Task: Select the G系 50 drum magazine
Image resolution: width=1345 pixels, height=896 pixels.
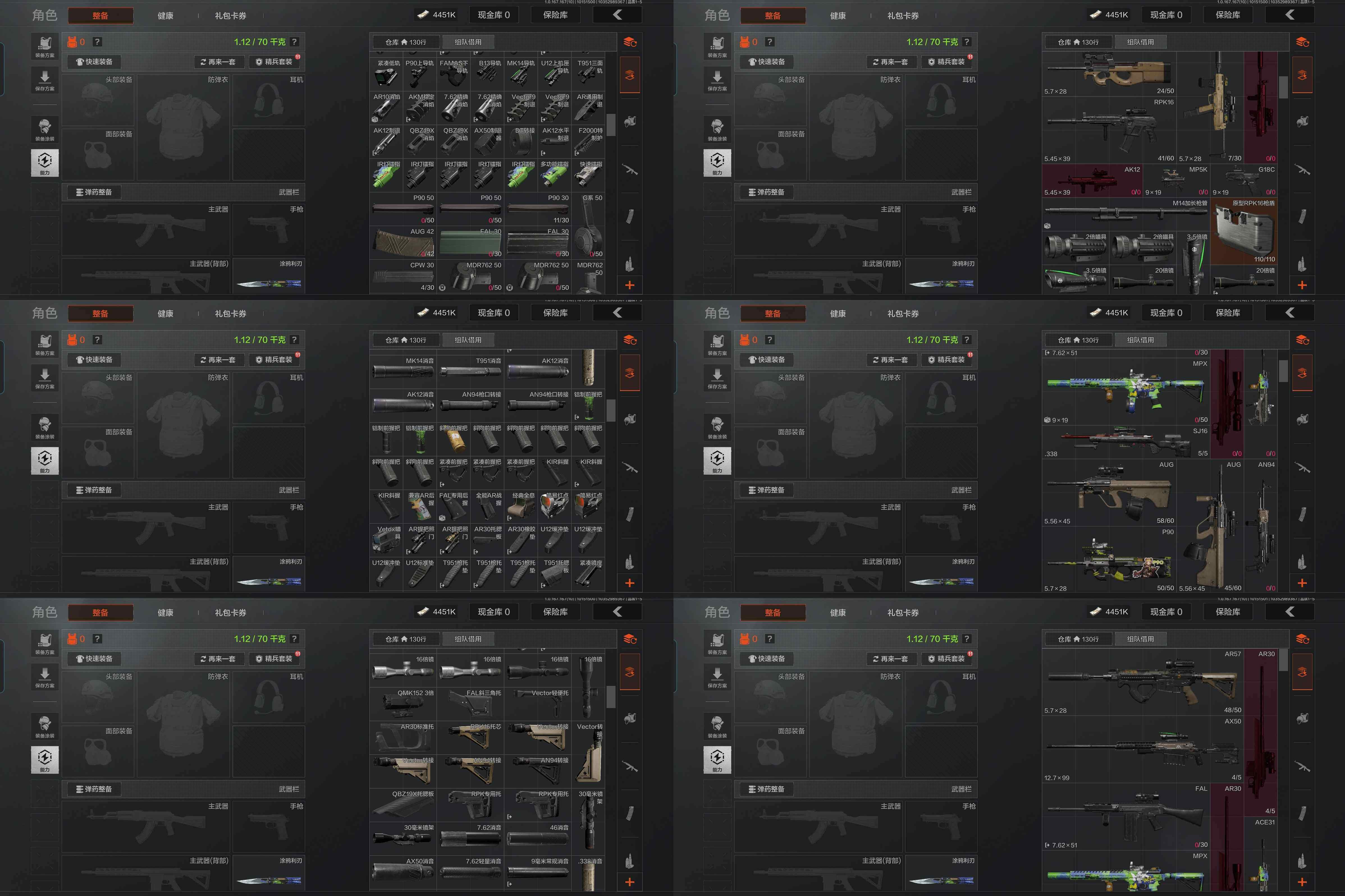Action: click(x=589, y=226)
